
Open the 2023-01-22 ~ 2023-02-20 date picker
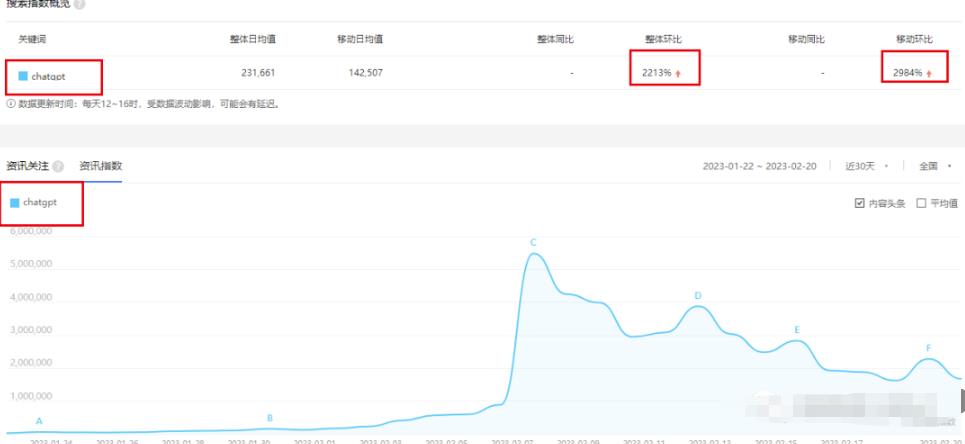761,165
